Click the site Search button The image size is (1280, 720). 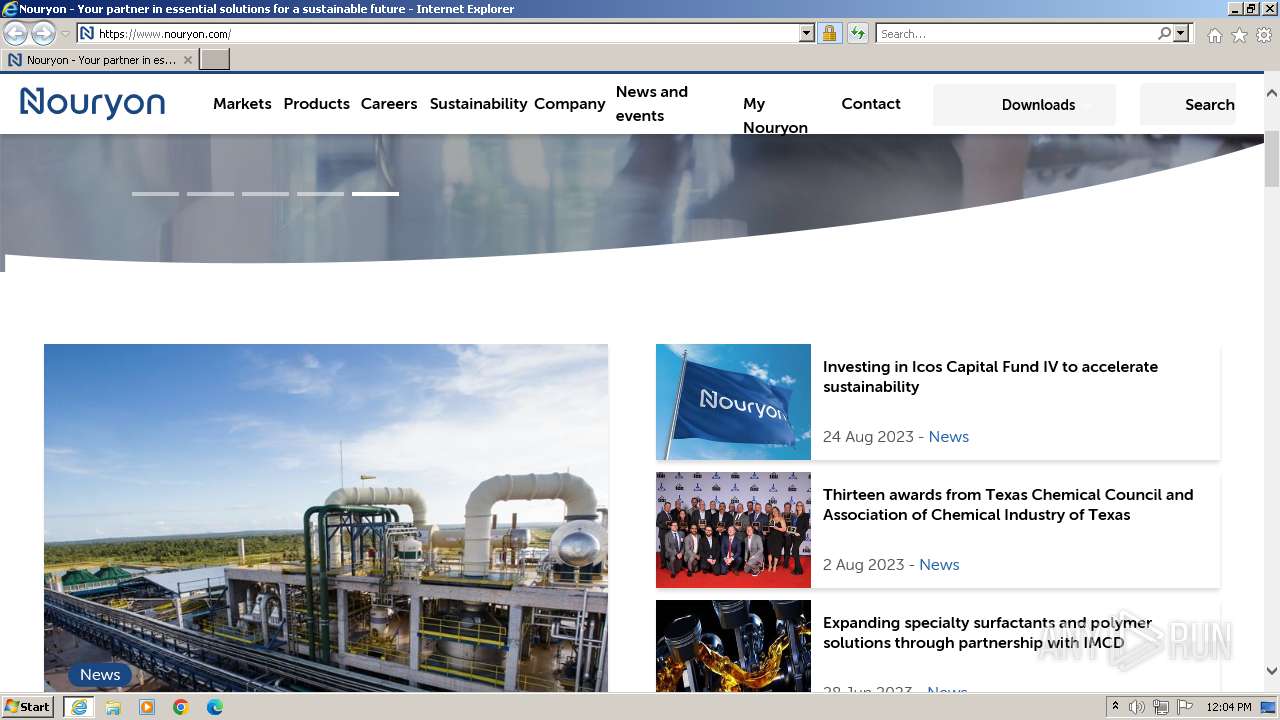click(1189, 105)
